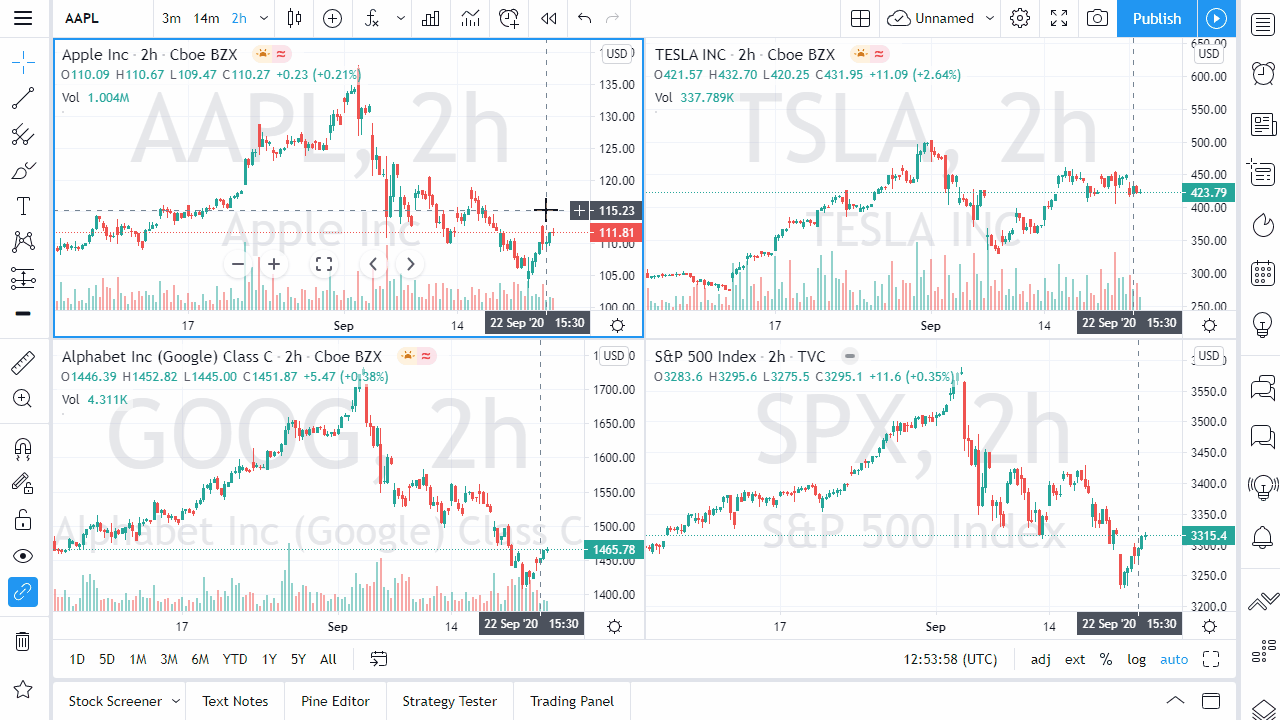This screenshot has height=720, width=1280.
Task: Open the Strategy Tester tab
Action: [449, 701]
